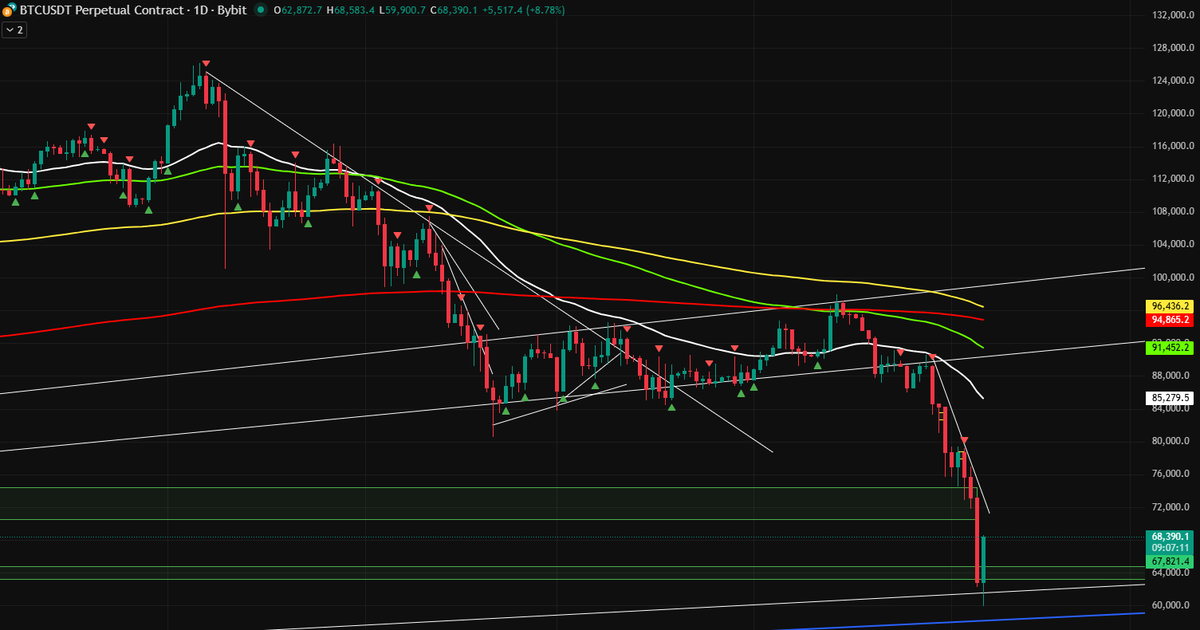
Task: Click the 120,000.0 price scale tick
Action: (1172, 113)
